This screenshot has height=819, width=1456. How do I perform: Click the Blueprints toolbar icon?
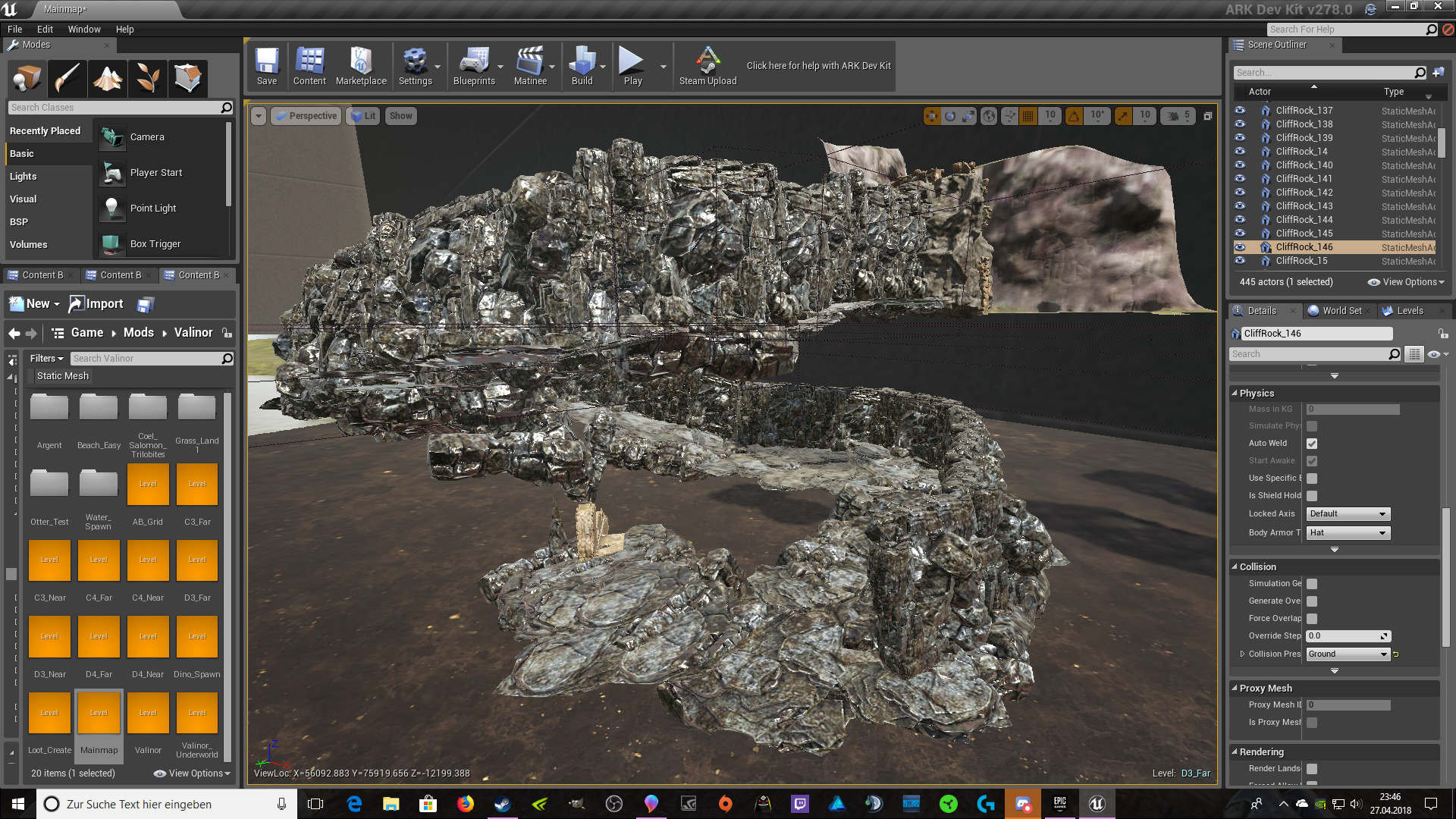[x=474, y=66]
